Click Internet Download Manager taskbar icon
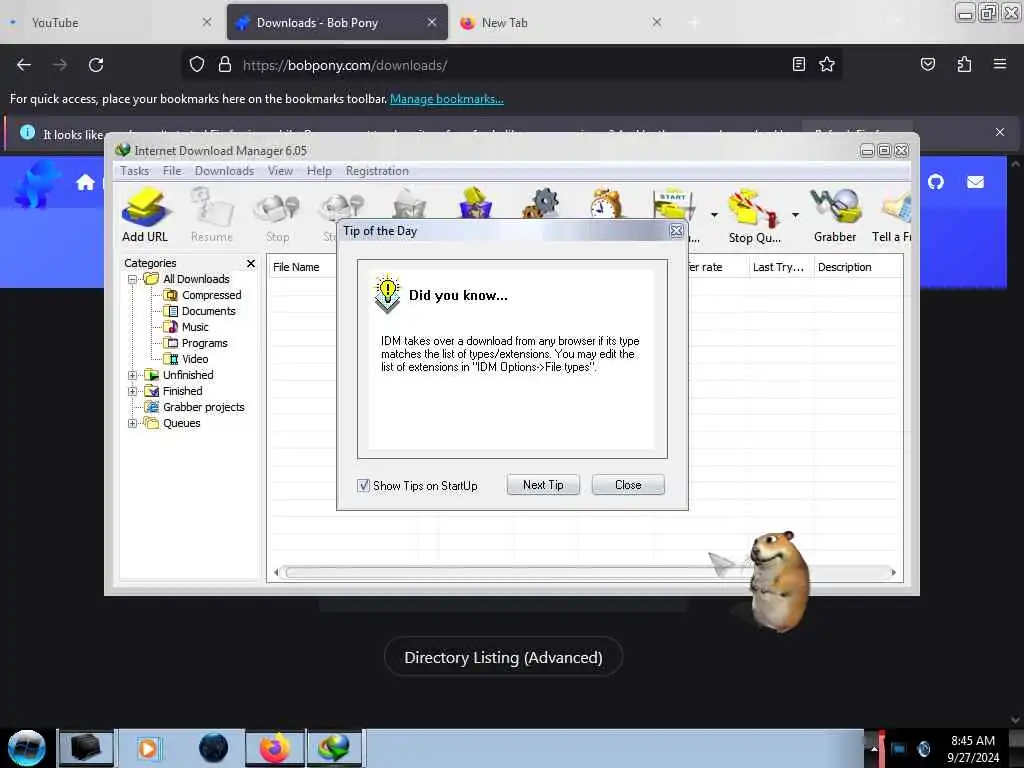 pyautogui.click(x=334, y=748)
